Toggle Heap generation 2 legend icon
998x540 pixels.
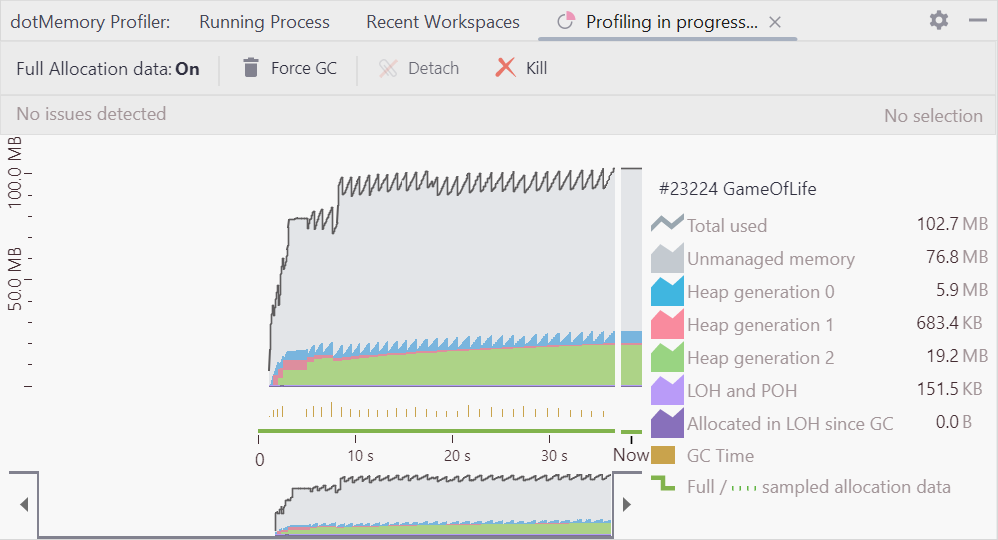coord(666,357)
